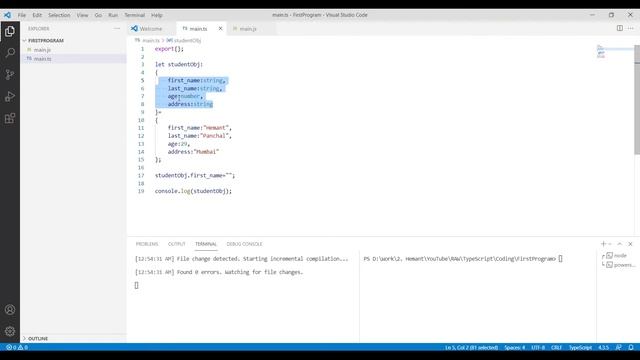The width and height of the screenshot is (640, 360).
Task: Create a new terminal with plus icon
Action: 603,244
